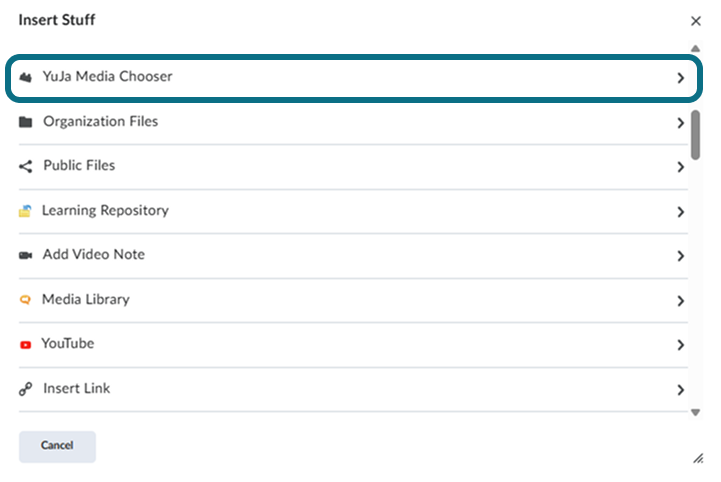Expand the Public Files chevron arrow
721x482 pixels.
coord(681,167)
